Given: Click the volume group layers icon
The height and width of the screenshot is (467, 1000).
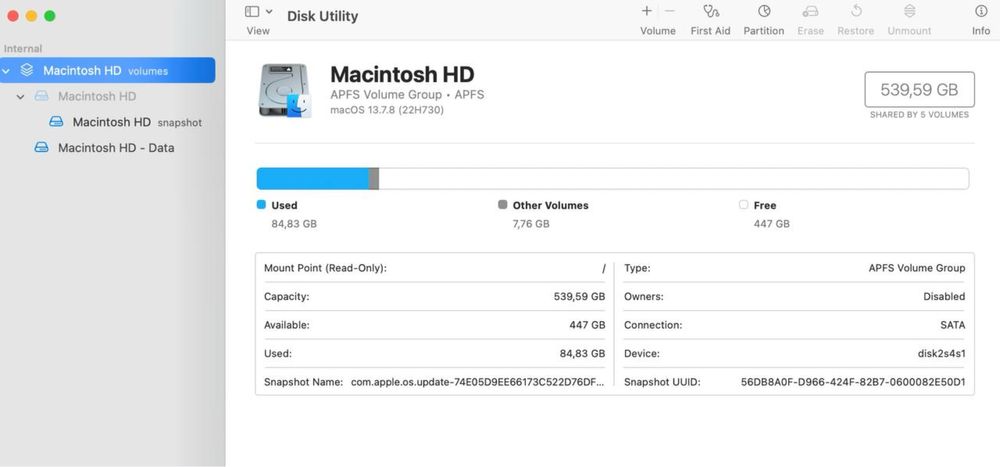Looking at the screenshot, I should coord(27,70).
